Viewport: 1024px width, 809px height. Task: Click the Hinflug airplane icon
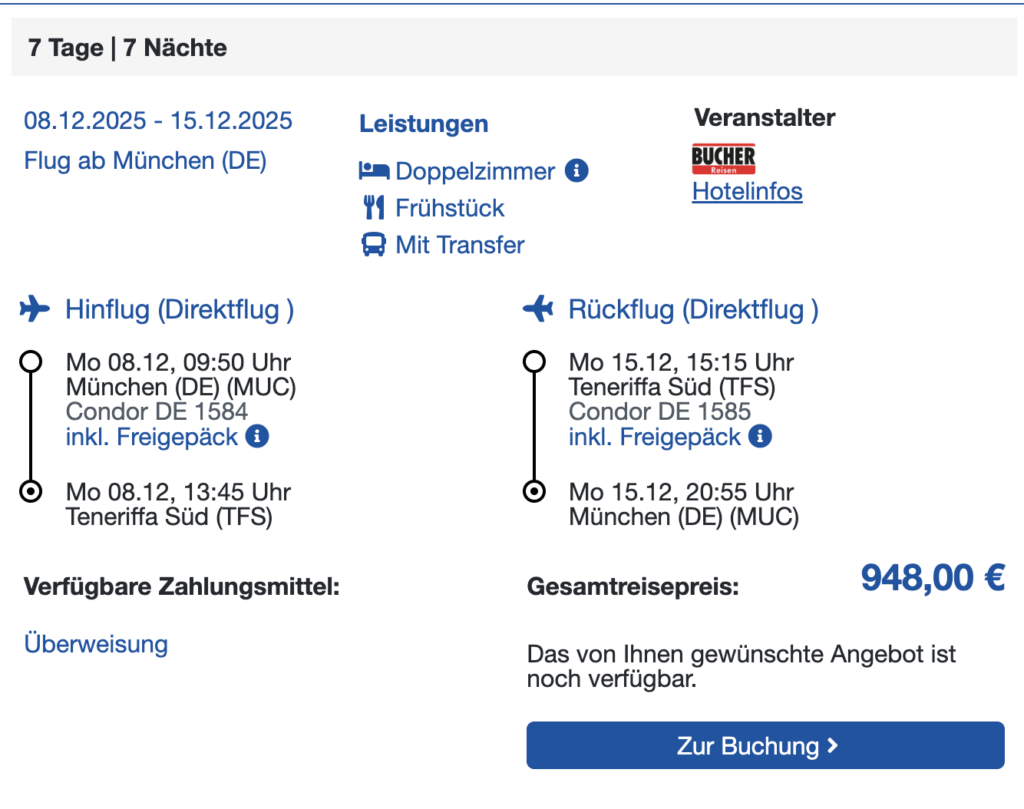[x=35, y=309]
